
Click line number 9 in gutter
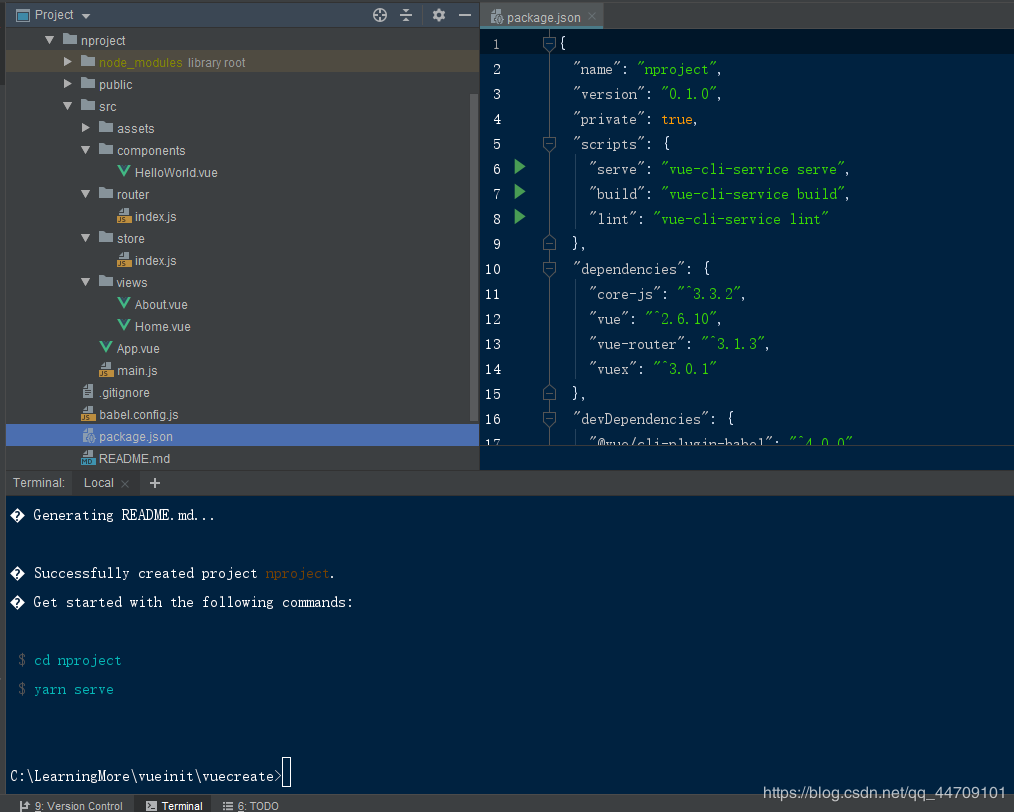[x=497, y=244]
